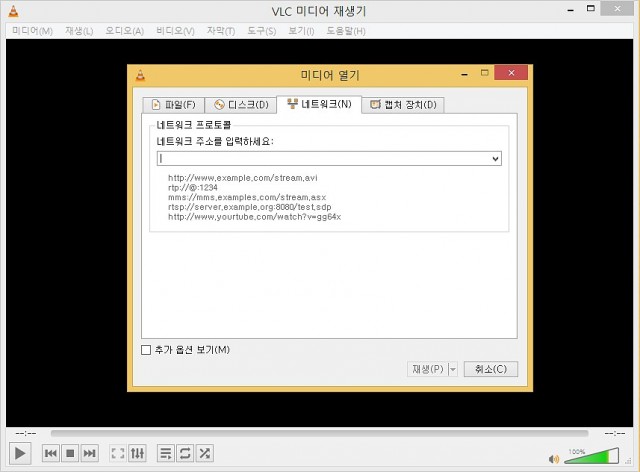640x472 pixels.
Task: Minimize the VLC main window
Action: (571, 10)
